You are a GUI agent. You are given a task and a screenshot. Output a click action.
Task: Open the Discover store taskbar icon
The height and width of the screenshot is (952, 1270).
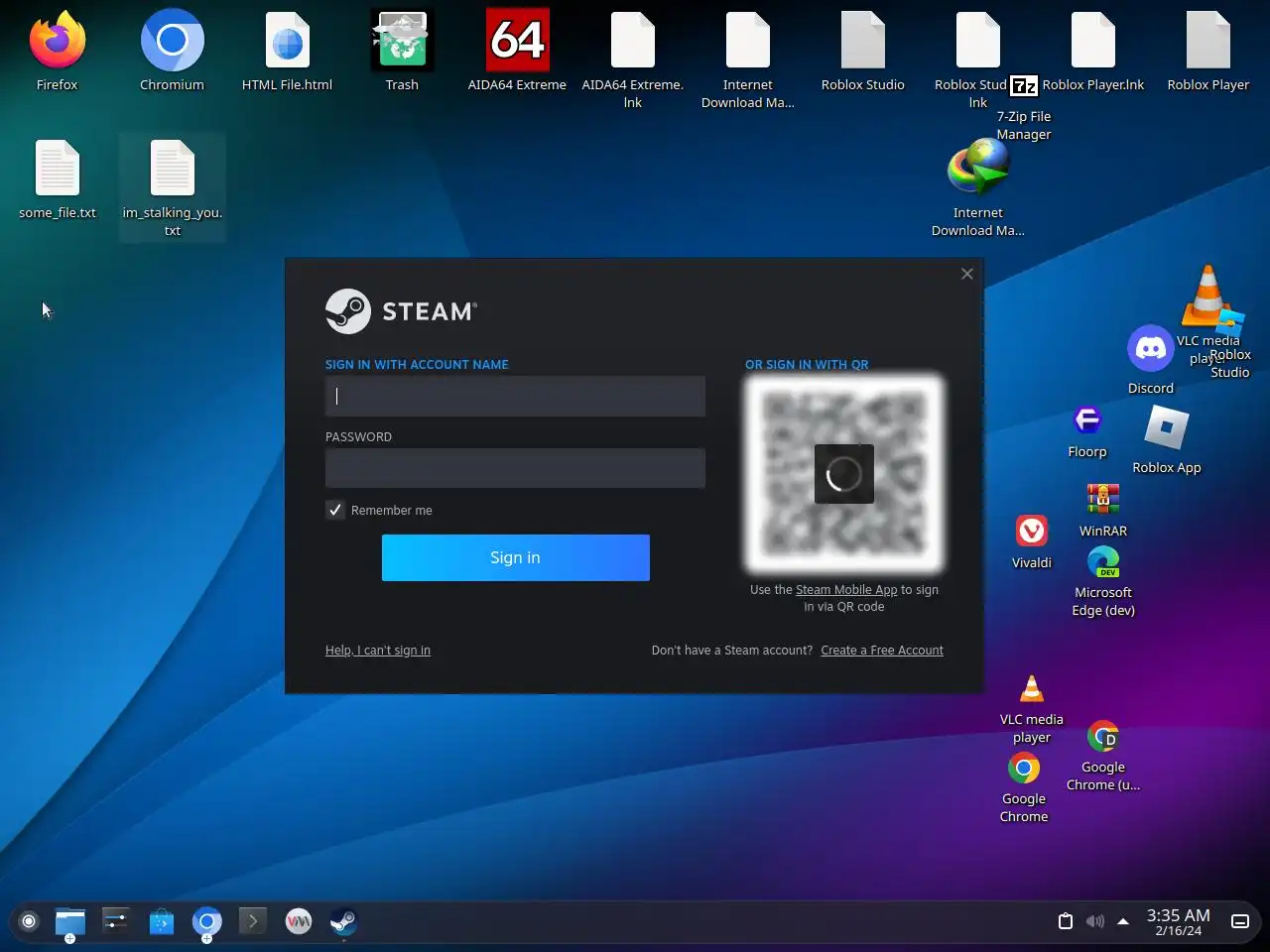point(161,921)
